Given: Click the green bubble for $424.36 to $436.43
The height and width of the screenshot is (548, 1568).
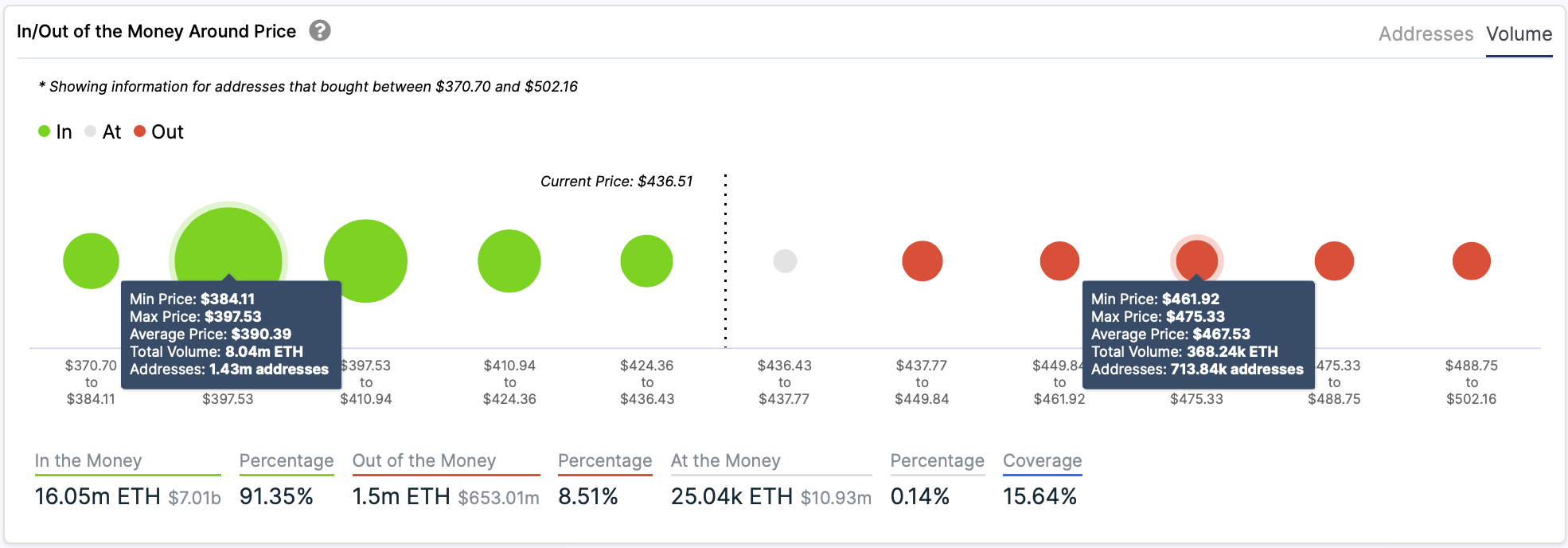Looking at the screenshot, I should click(x=646, y=260).
